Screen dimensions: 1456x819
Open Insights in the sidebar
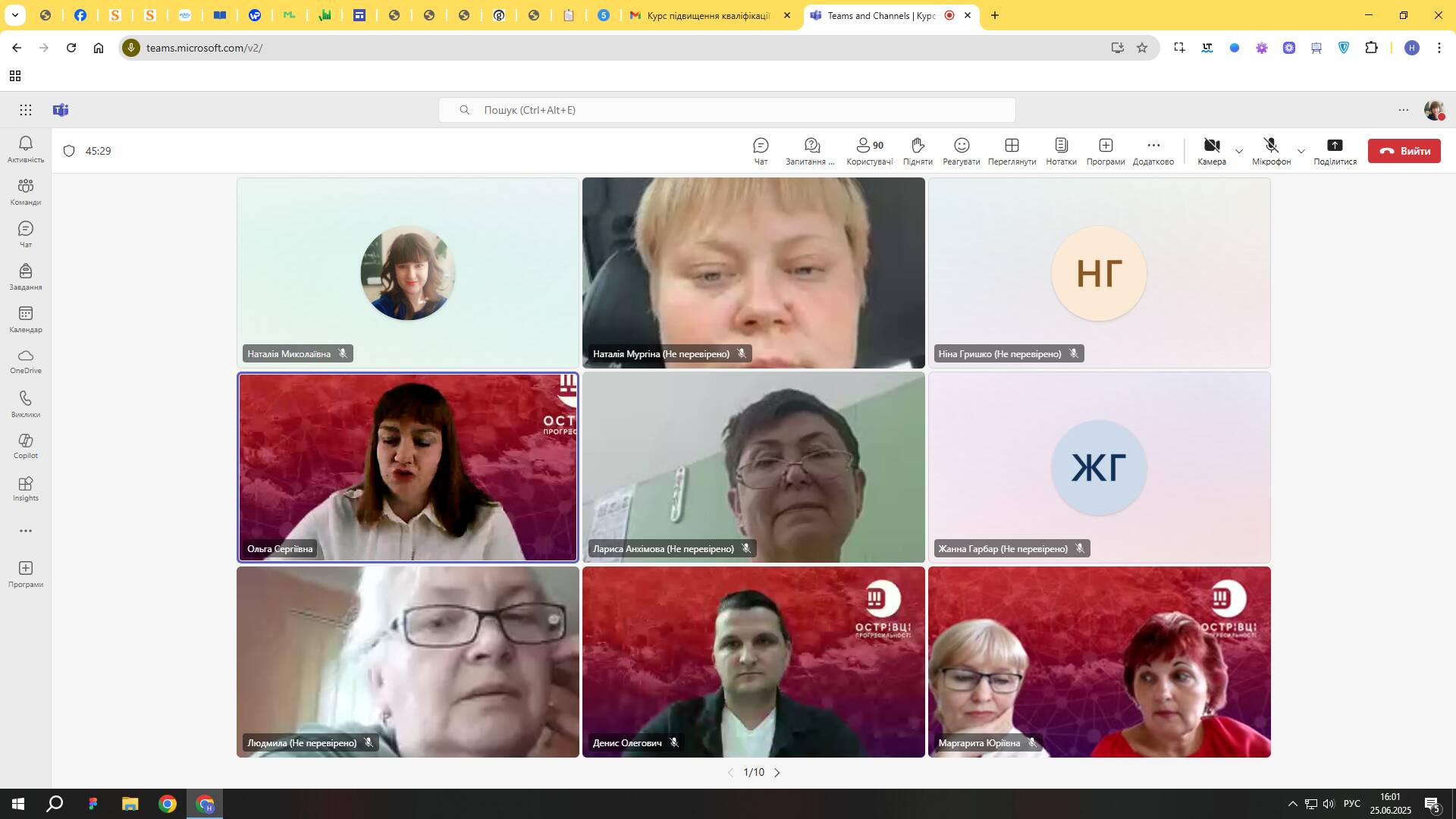(26, 489)
